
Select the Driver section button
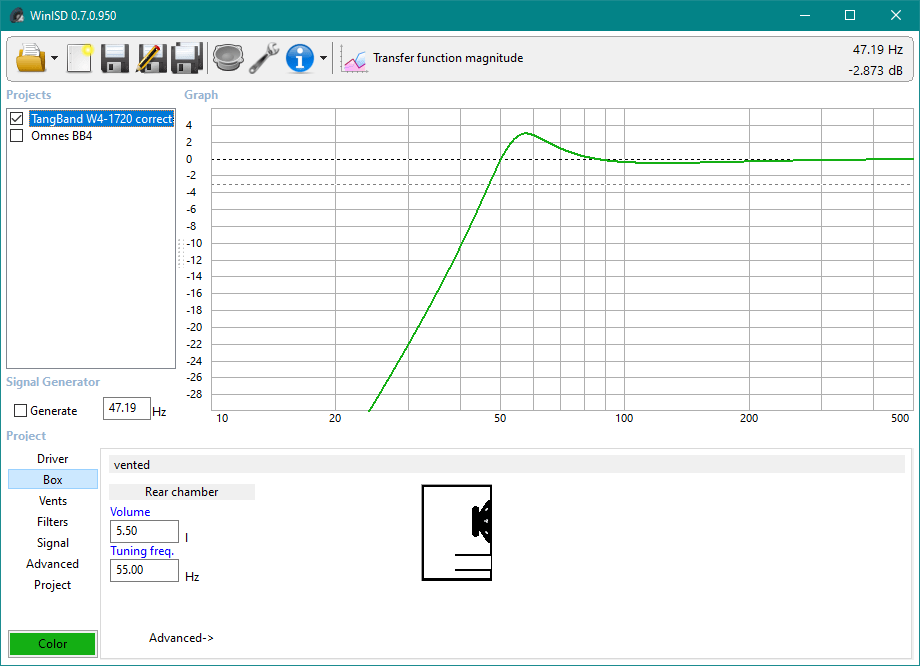pyautogui.click(x=53, y=459)
